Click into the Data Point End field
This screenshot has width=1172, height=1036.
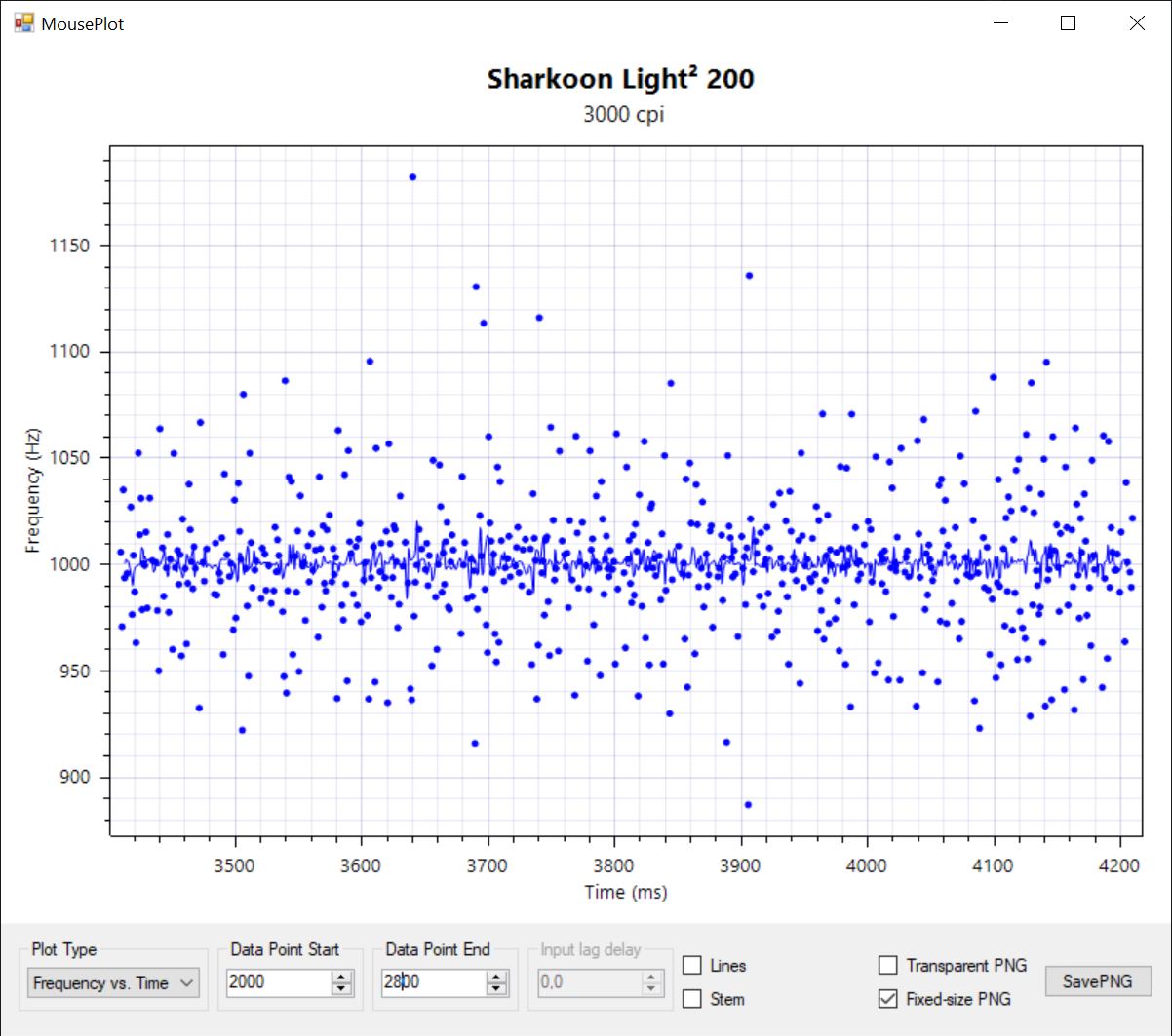pos(434,982)
